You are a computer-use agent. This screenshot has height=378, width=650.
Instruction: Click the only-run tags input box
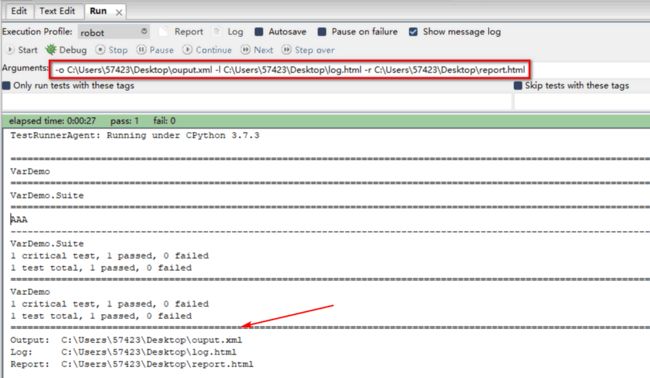256,101
